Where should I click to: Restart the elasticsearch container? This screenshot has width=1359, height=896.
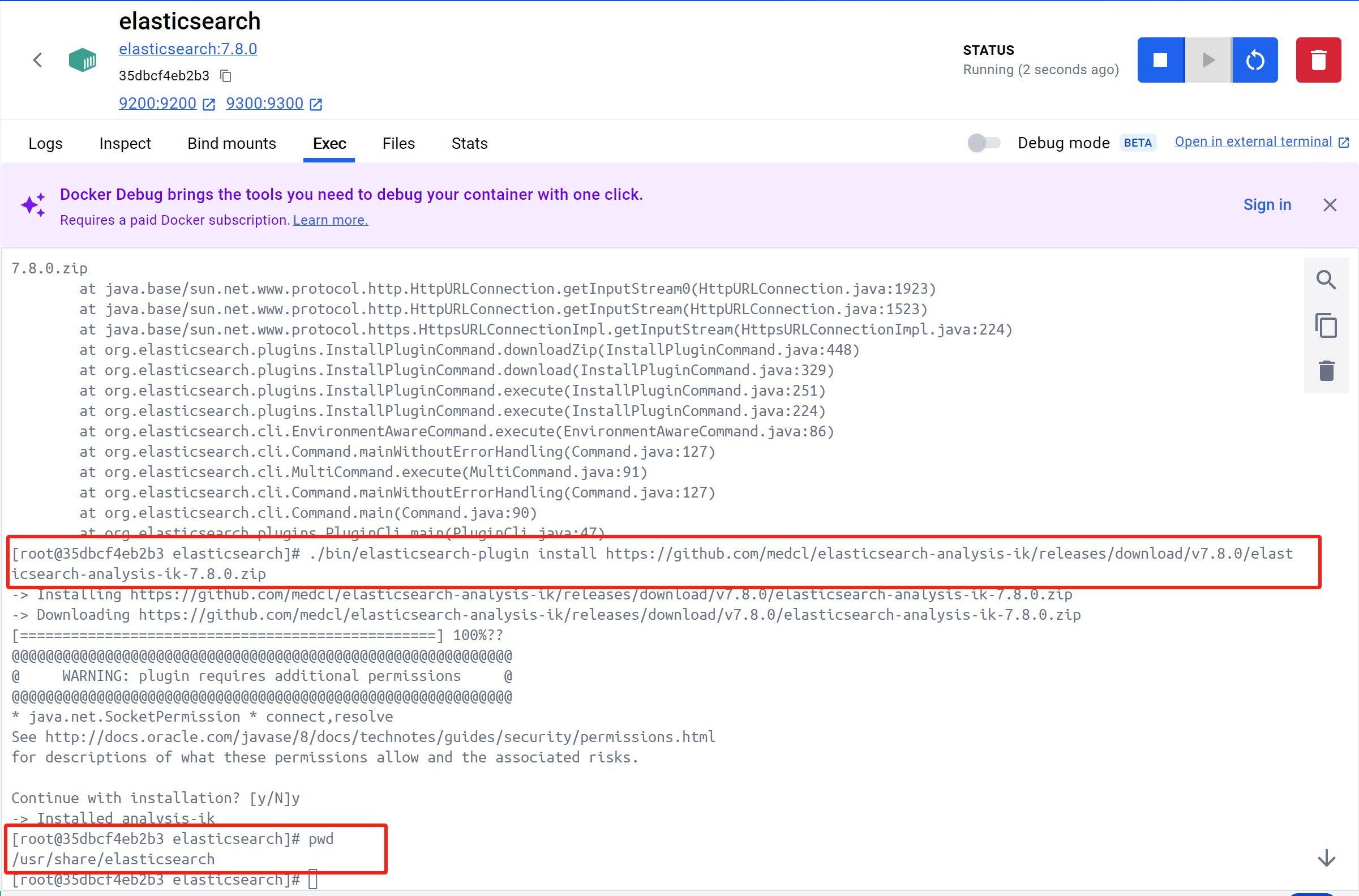pos(1254,60)
